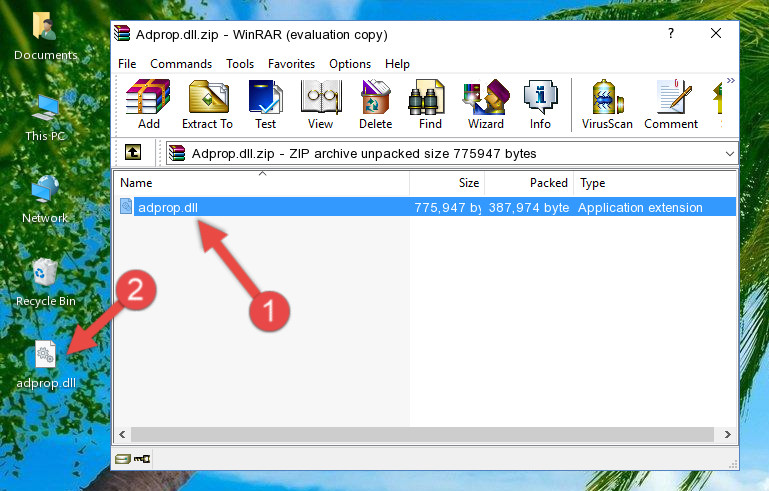The image size is (769, 491).
Task: Click the WinRAR title bar icon
Action: (122, 33)
